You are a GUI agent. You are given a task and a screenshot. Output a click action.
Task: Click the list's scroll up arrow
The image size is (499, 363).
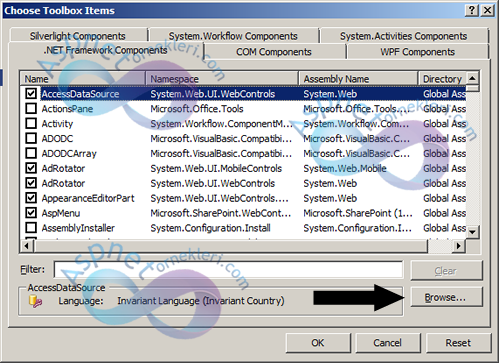pyautogui.click(x=472, y=78)
